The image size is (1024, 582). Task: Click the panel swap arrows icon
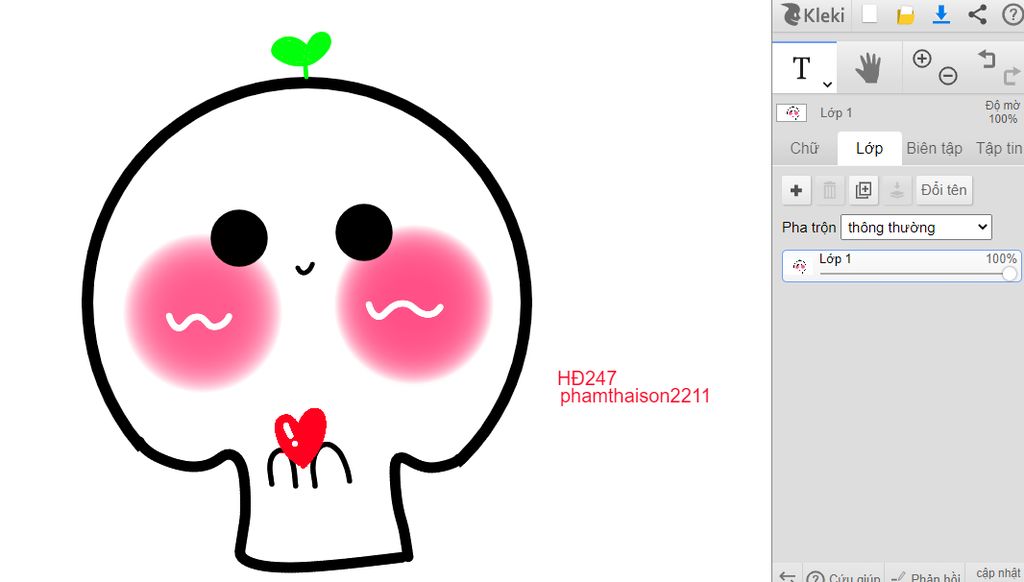(788, 576)
